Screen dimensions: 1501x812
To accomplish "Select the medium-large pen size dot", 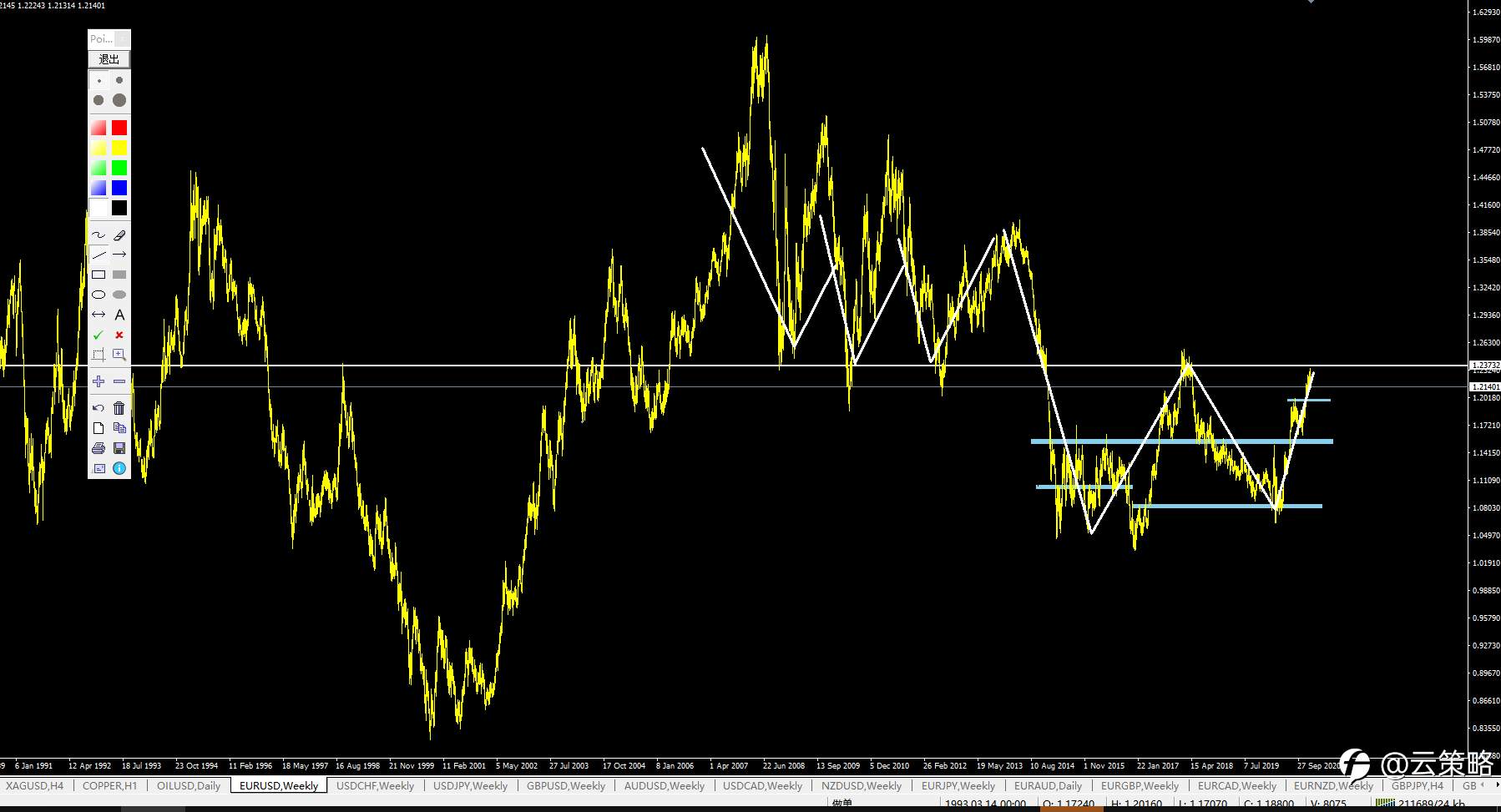I will [99, 100].
